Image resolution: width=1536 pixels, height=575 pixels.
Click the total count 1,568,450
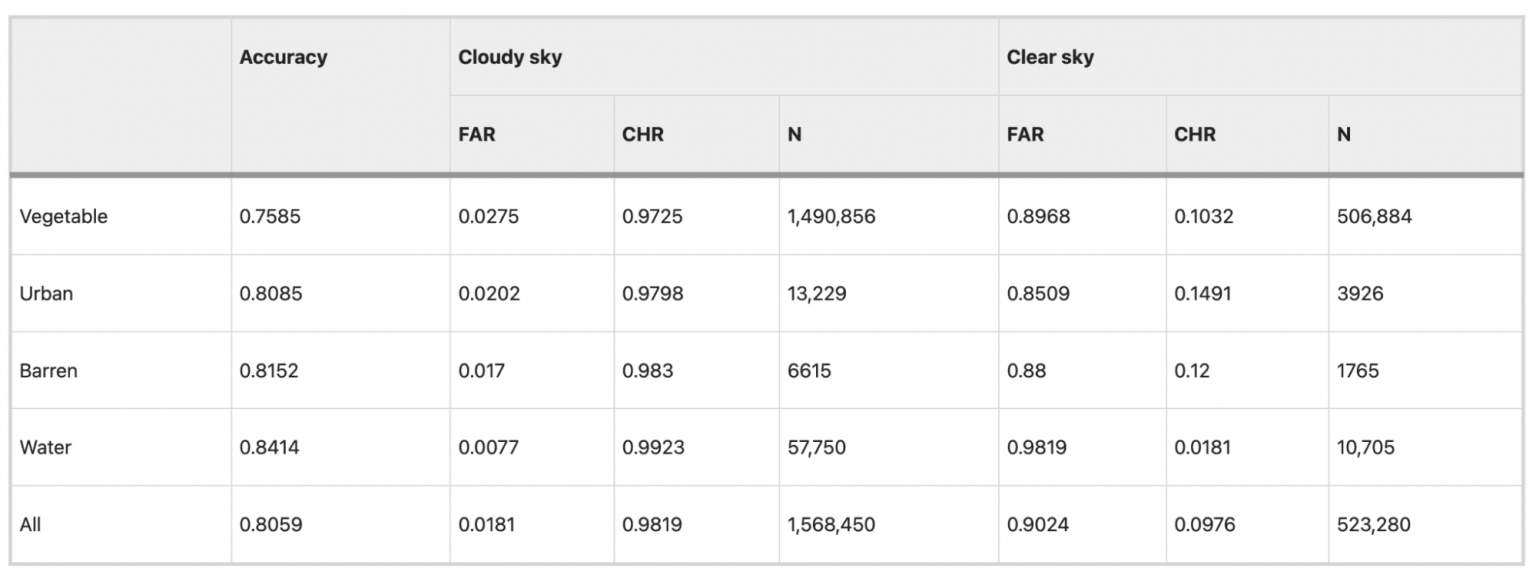click(831, 524)
